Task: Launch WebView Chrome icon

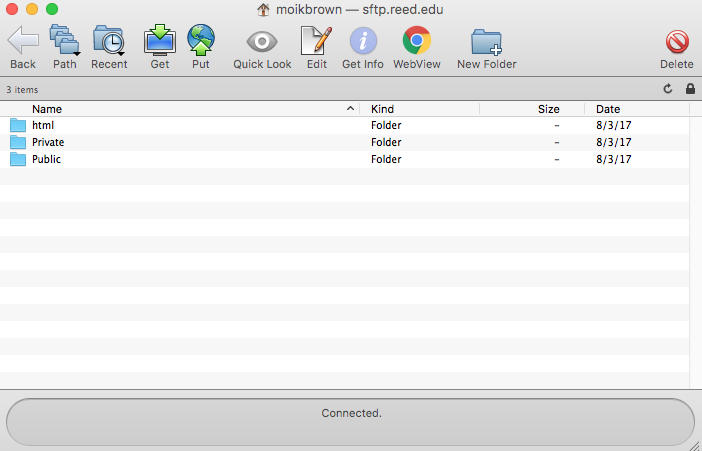Action: 416,41
